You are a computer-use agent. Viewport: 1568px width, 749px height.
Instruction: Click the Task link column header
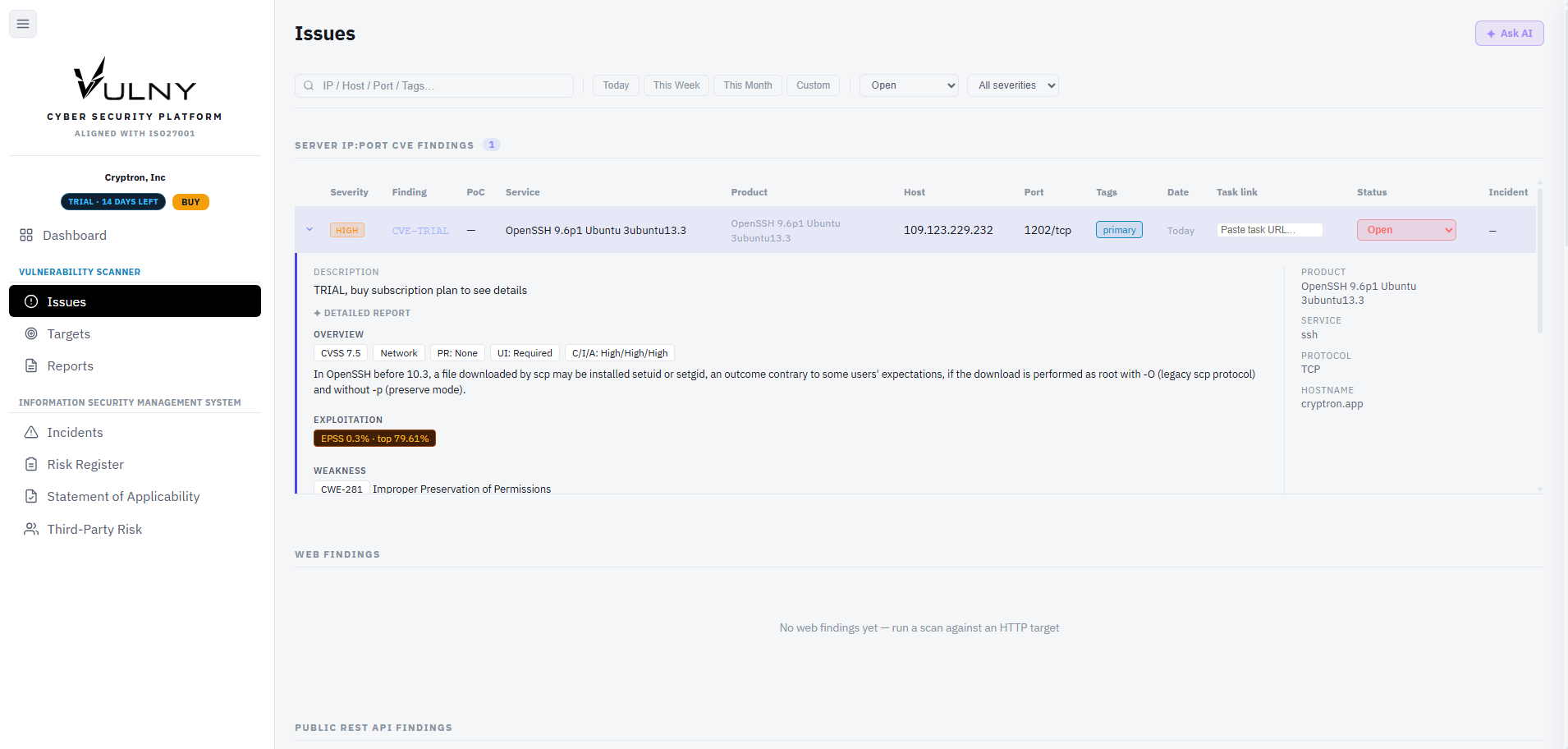pos(1237,192)
